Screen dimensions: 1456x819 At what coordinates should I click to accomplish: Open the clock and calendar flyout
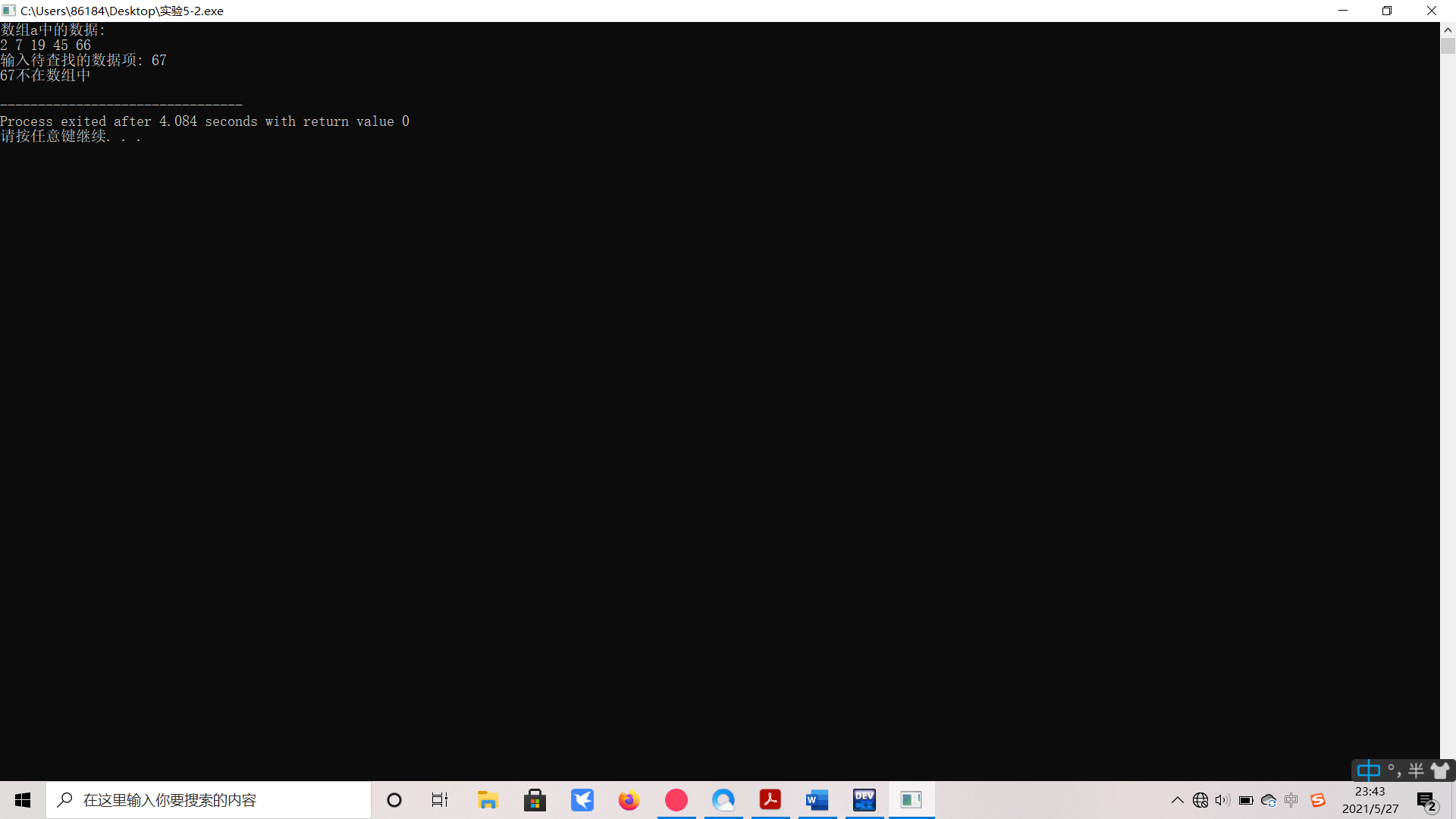pyautogui.click(x=1370, y=800)
